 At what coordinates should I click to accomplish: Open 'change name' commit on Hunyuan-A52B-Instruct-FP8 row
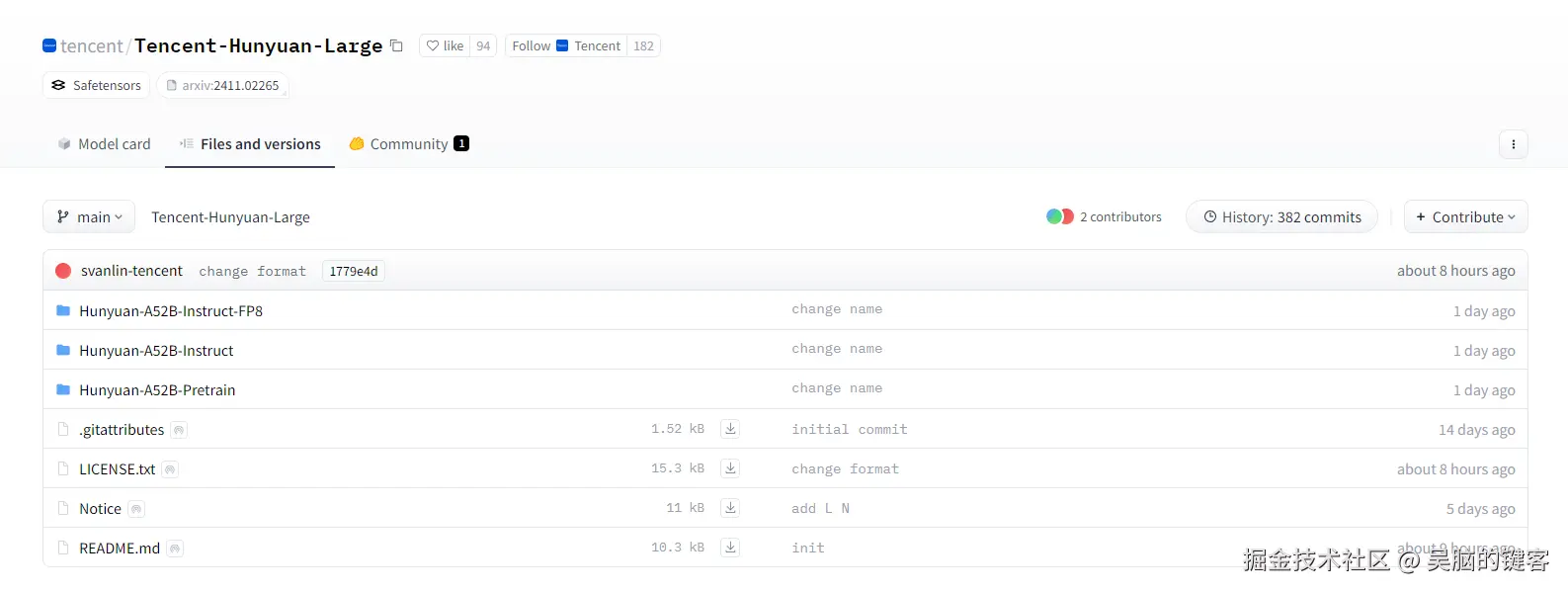(837, 309)
